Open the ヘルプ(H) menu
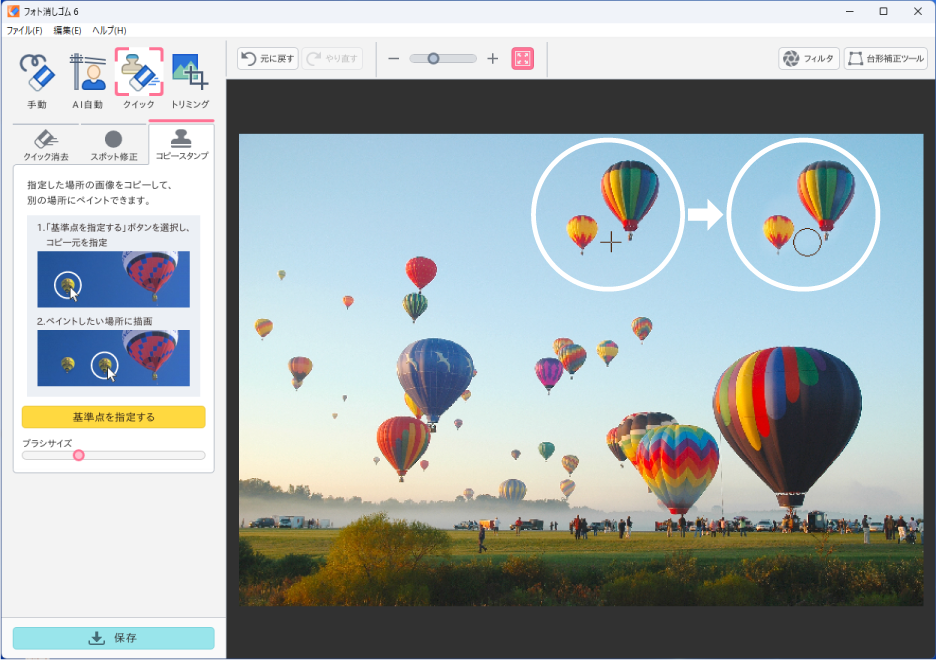The image size is (936, 660). point(109,30)
